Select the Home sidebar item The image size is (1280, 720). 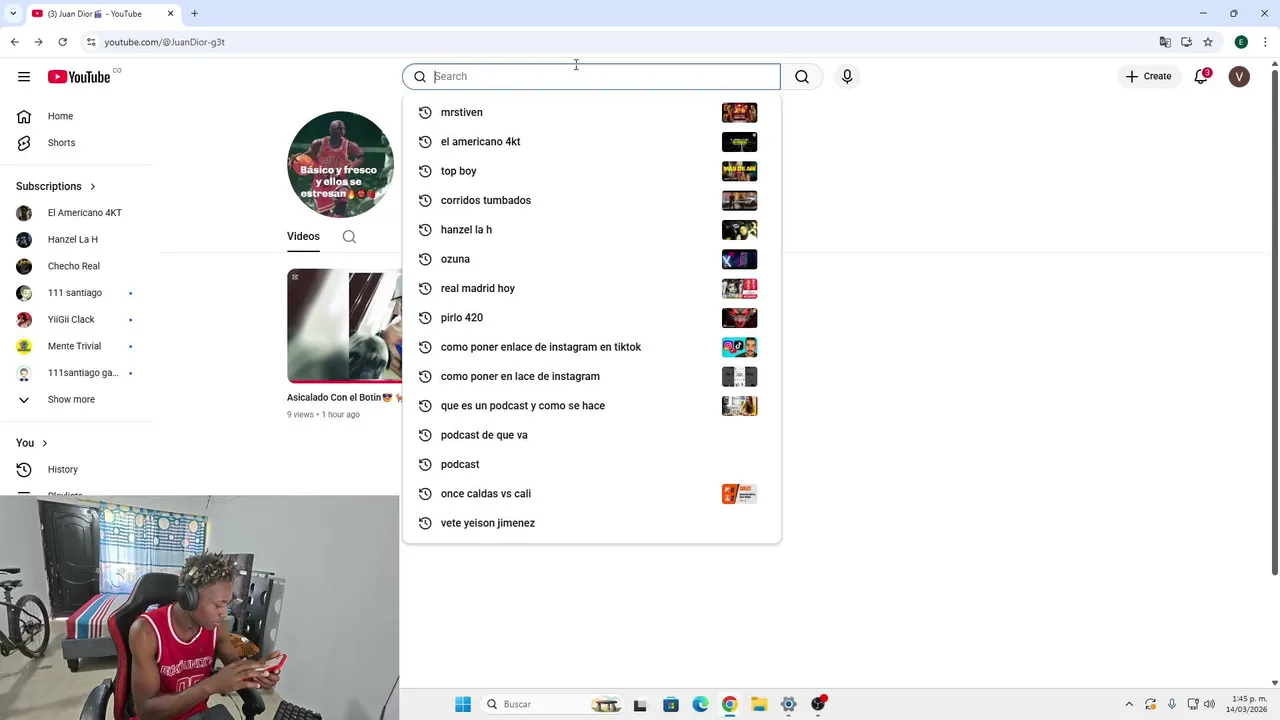[x=77, y=116]
